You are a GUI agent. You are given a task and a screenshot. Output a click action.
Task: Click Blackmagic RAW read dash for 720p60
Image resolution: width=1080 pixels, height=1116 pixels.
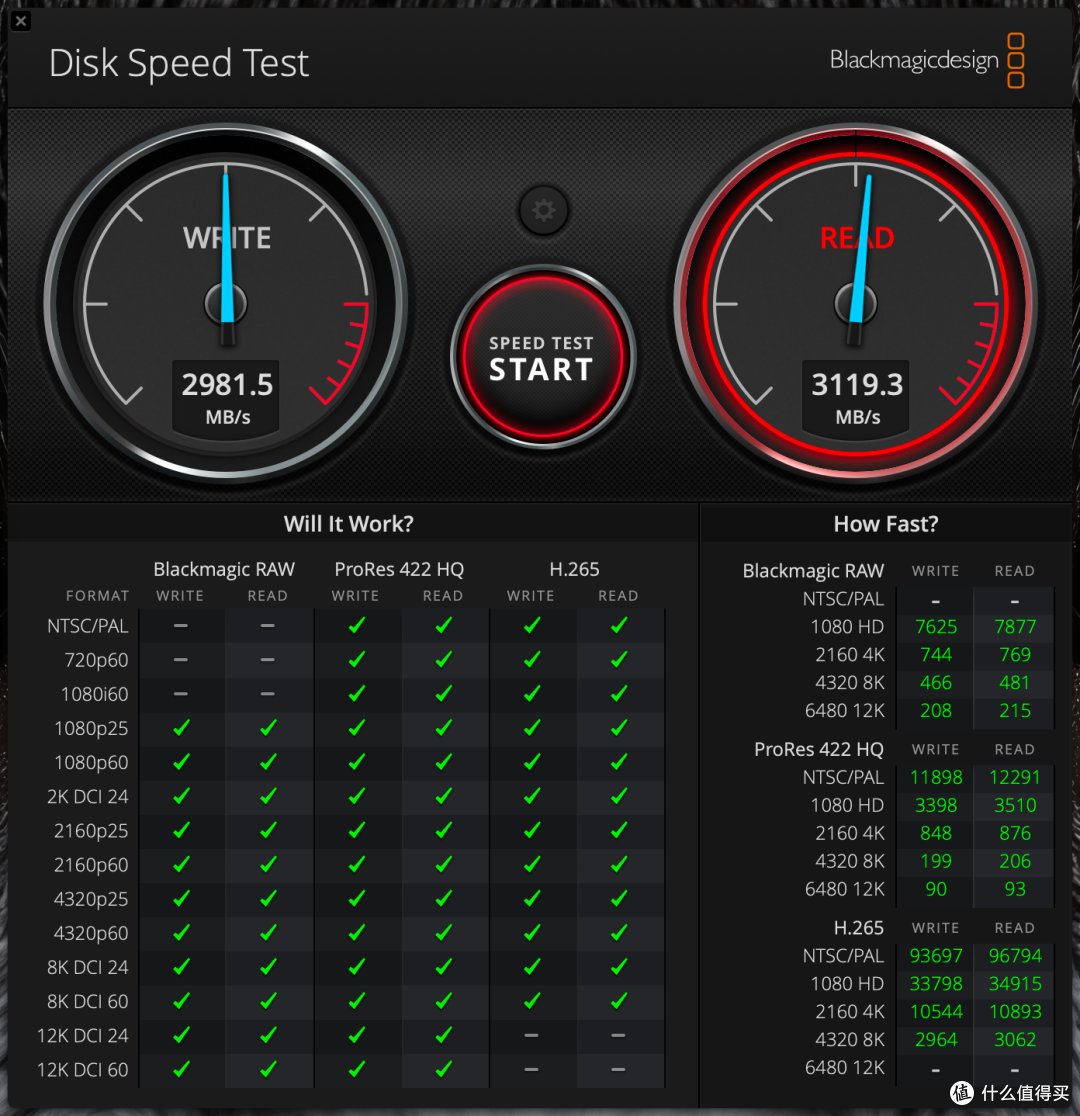pos(268,660)
